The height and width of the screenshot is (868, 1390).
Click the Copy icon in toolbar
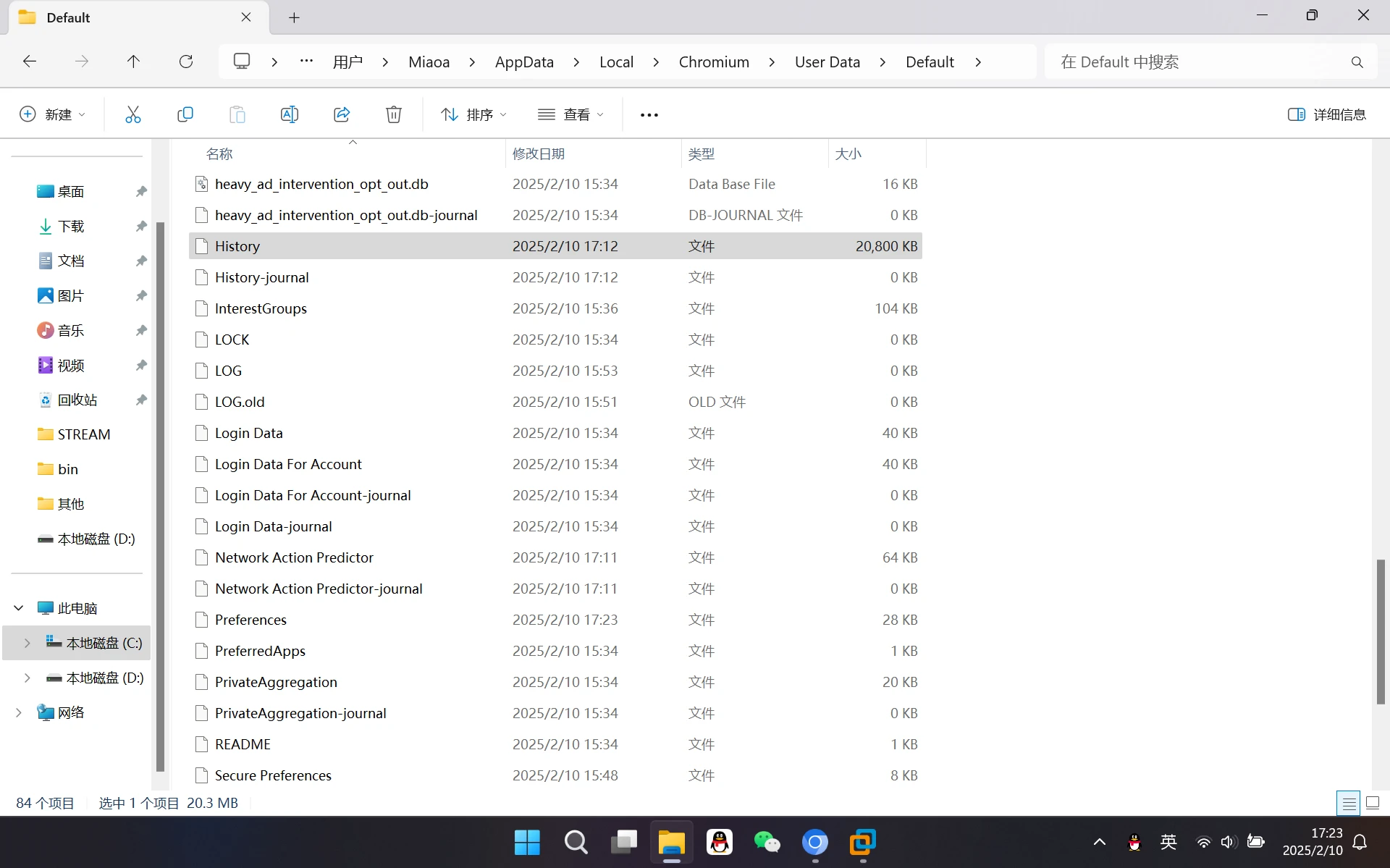click(x=185, y=114)
